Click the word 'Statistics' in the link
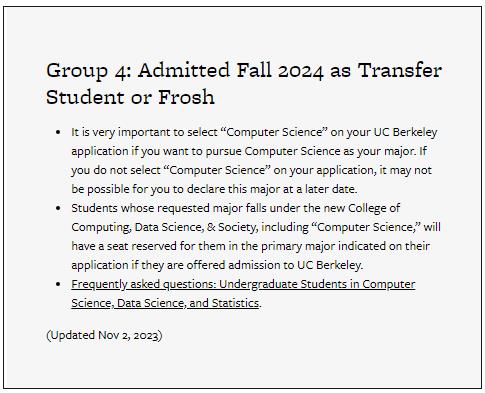 pyautogui.click(x=235, y=303)
